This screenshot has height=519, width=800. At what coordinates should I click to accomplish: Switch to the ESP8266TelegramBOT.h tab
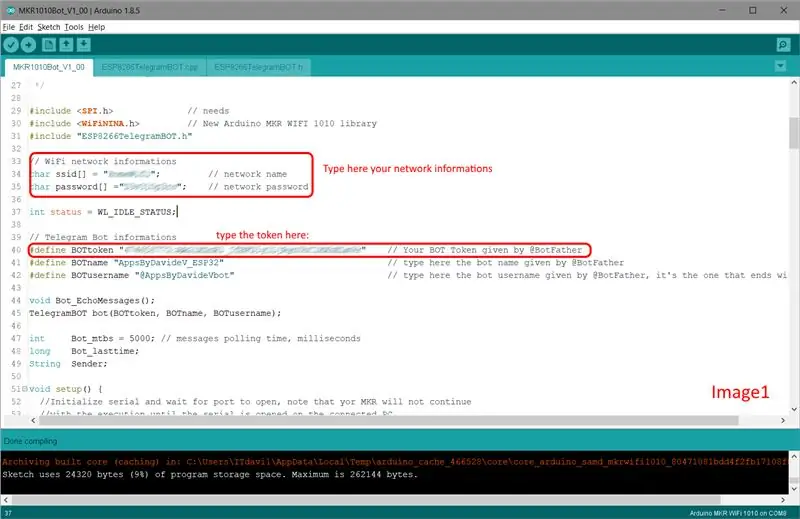pos(258,67)
